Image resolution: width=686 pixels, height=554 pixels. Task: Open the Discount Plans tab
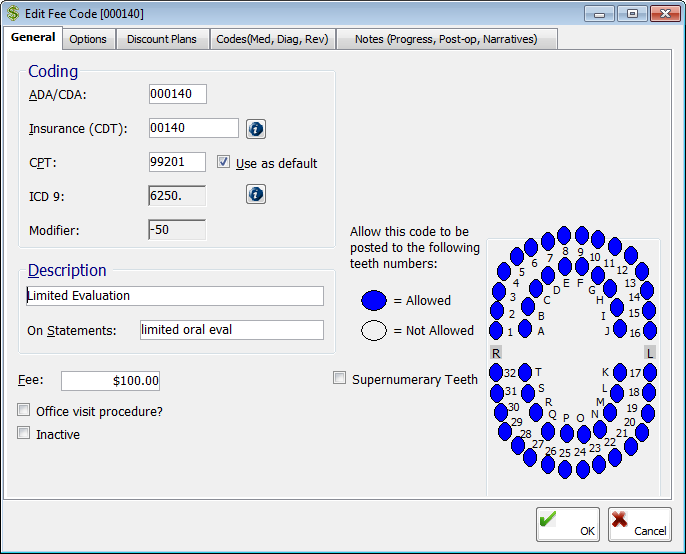[x=162, y=39]
